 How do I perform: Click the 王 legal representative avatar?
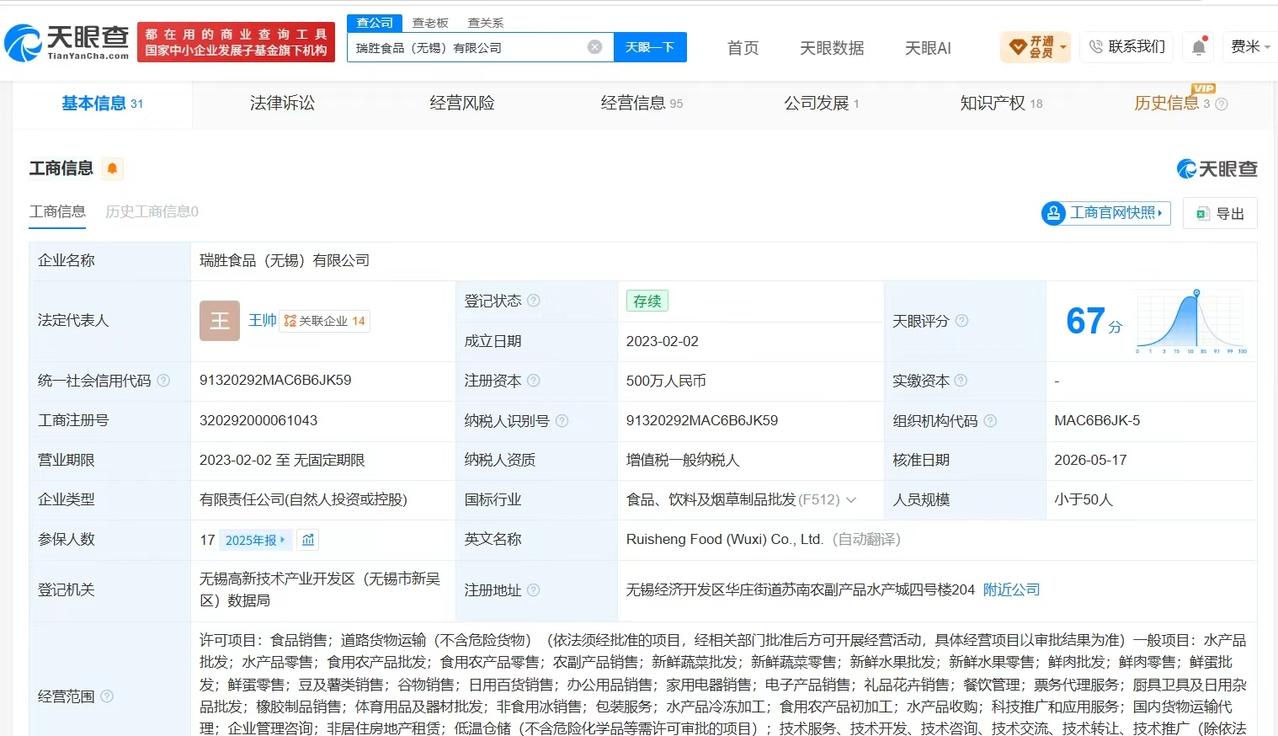219,320
